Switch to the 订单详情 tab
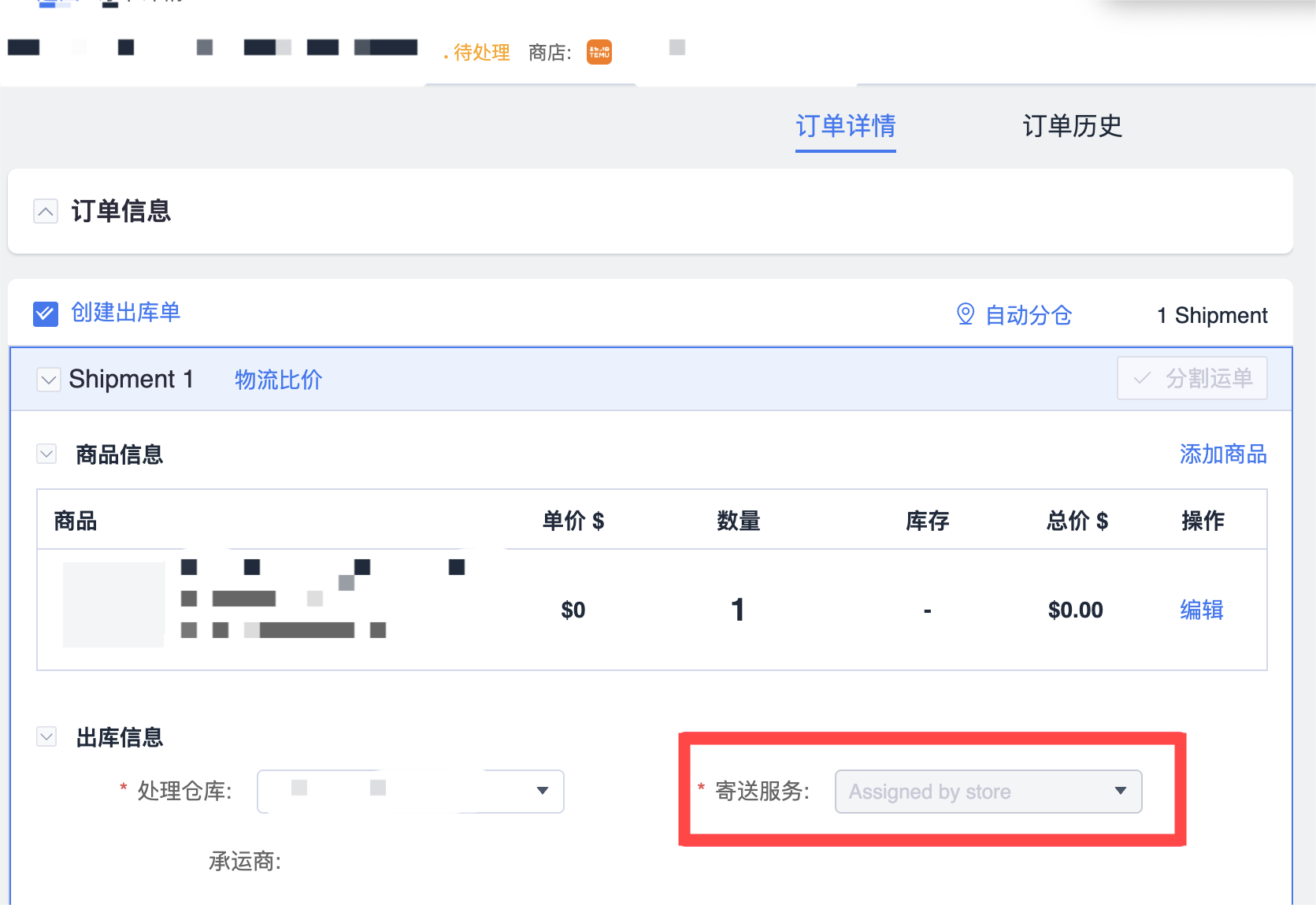The image size is (1316, 905). click(x=845, y=126)
